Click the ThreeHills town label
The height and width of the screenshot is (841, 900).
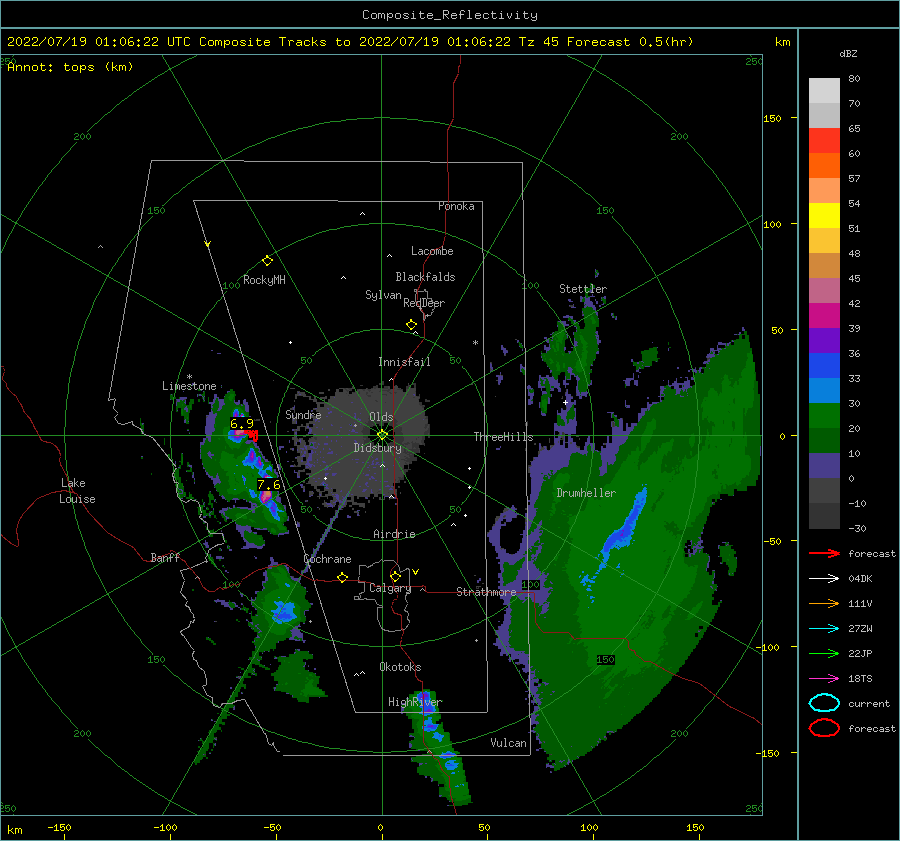tap(503, 437)
